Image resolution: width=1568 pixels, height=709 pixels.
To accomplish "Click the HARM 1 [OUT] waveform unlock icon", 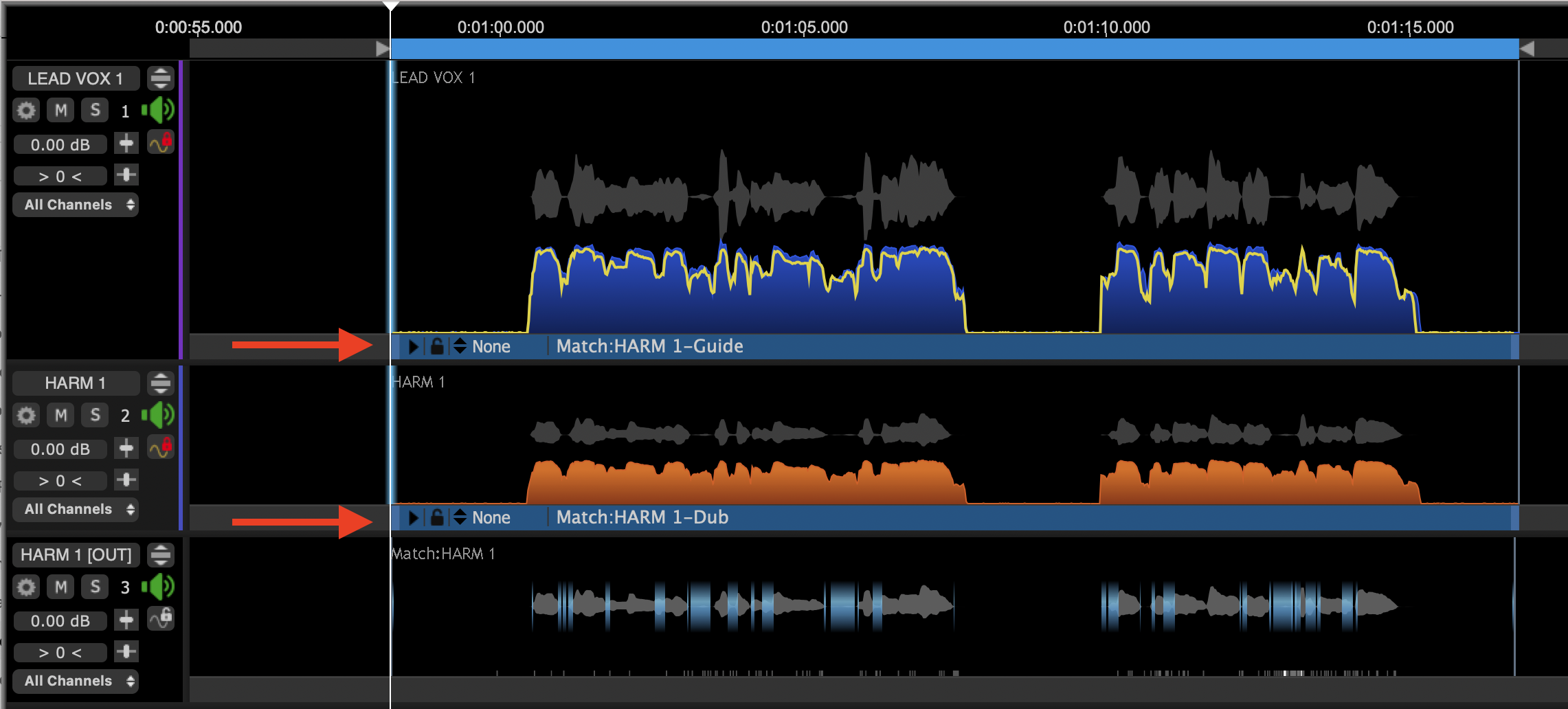I will coord(161,619).
